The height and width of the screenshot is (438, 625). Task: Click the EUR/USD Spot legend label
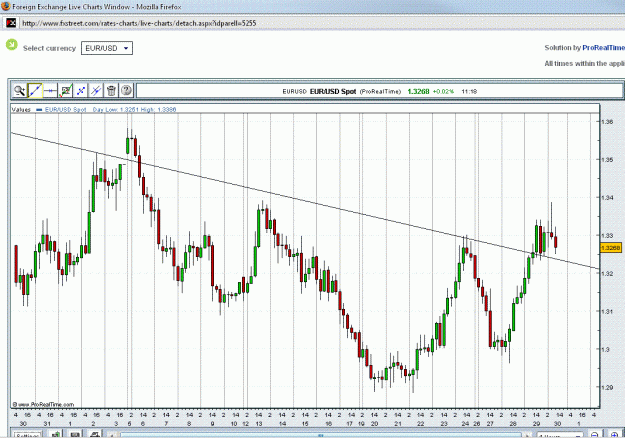point(65,109)
